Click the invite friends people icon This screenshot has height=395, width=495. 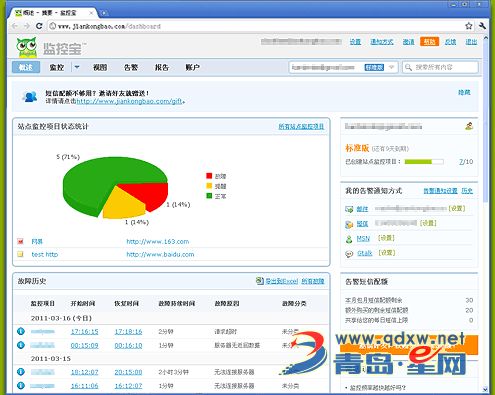(x=30, y=97)
